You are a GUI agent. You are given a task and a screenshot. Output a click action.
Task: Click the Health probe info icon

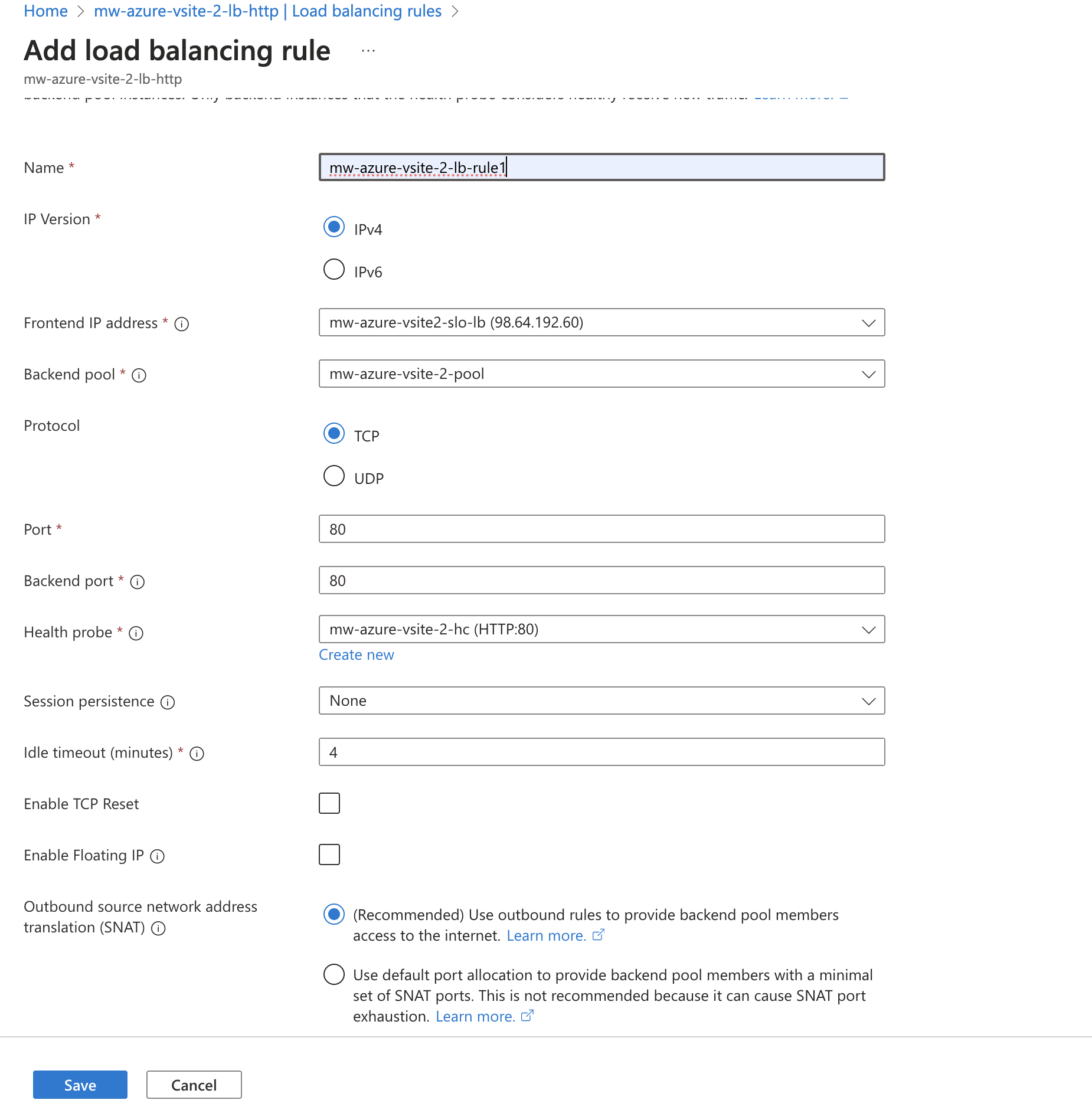(x=135, y=633)
